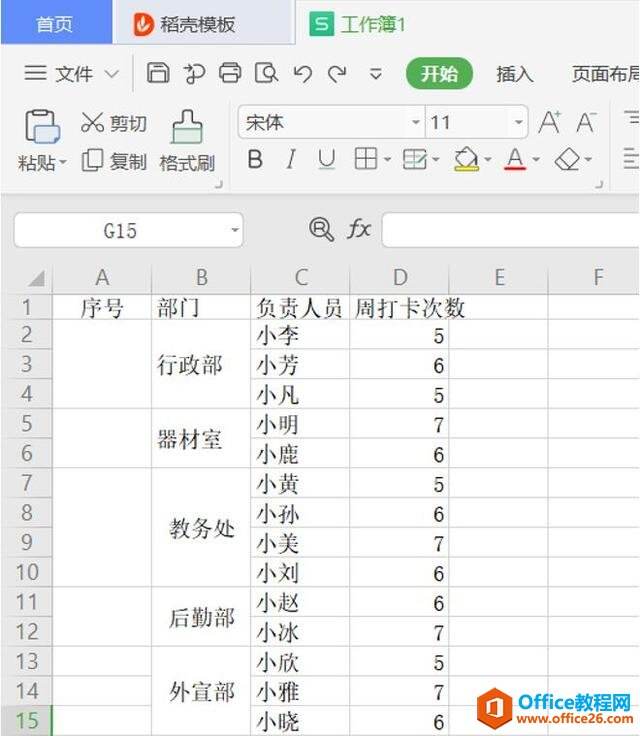The height and width of the screenshot is (736, 640).
Task: Toggle Italic formatting
Action: [291, 160]
